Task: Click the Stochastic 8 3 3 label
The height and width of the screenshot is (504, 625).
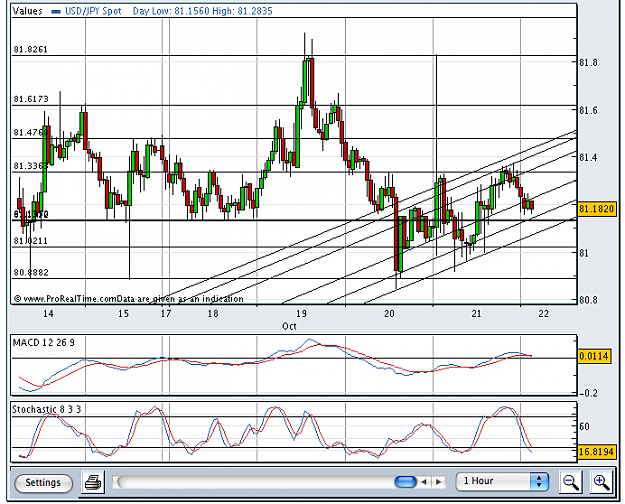Action: pyautogui.click(x=47, y=410)
